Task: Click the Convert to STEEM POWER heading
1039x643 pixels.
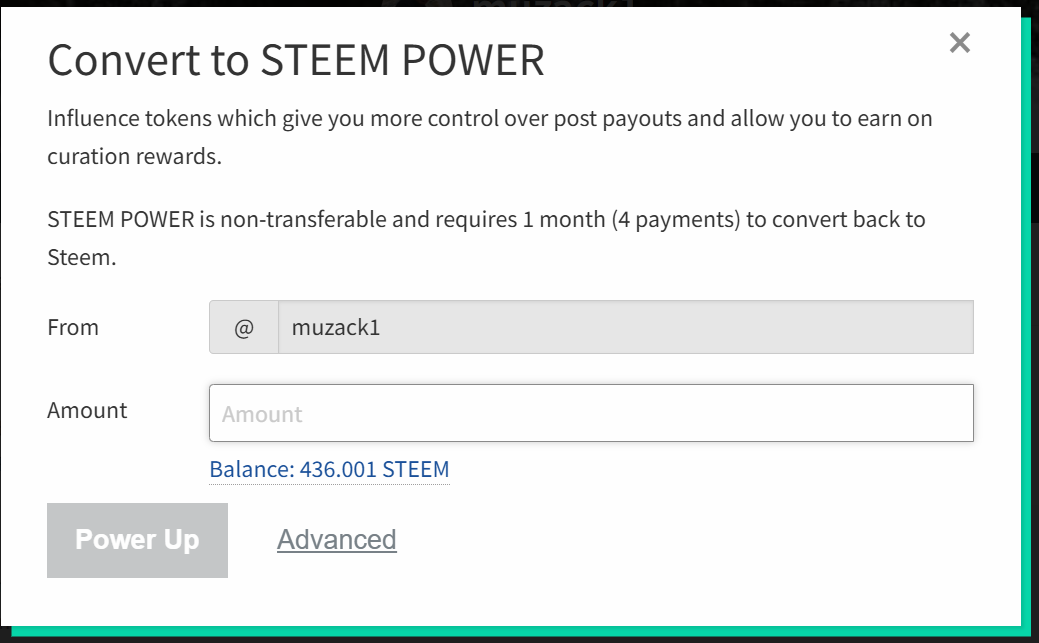Action: pos(296,61)
